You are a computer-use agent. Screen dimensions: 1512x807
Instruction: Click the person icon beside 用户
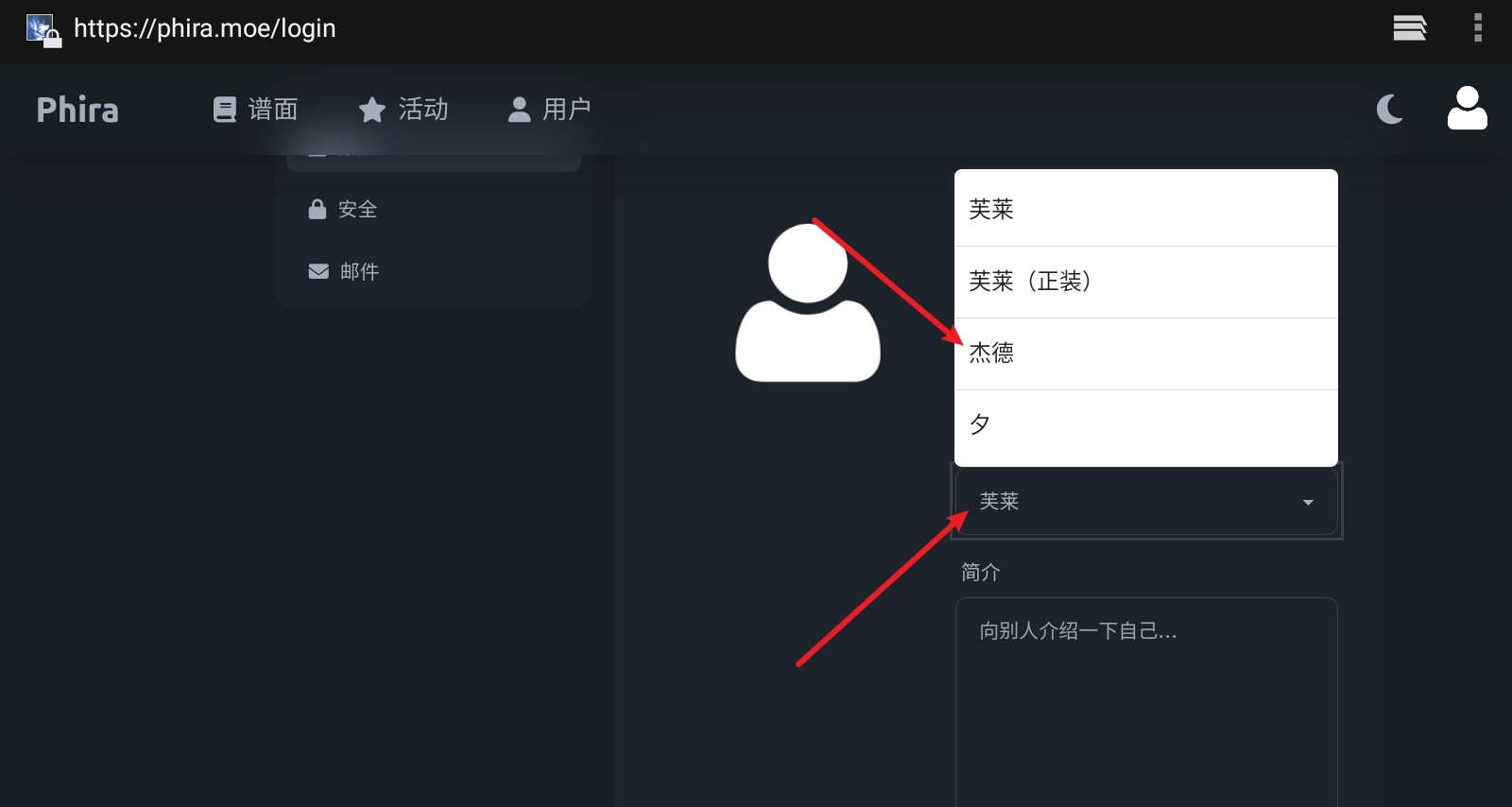point(519,111)
